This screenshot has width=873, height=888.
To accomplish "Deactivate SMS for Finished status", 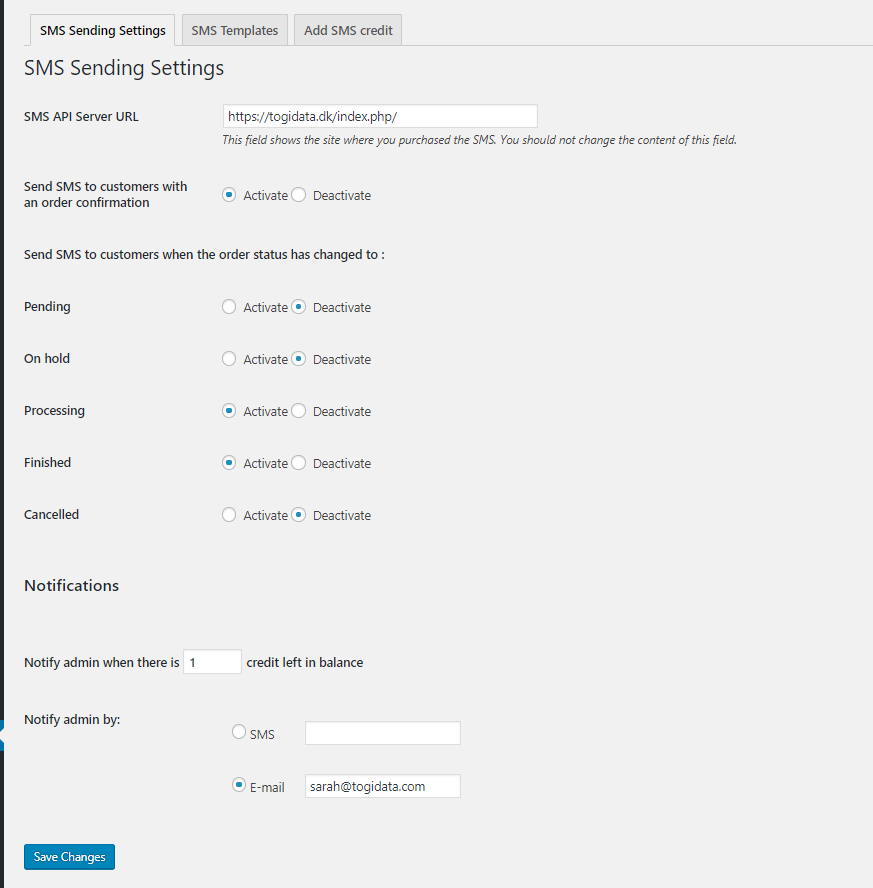I will click(x=298, y=463).
